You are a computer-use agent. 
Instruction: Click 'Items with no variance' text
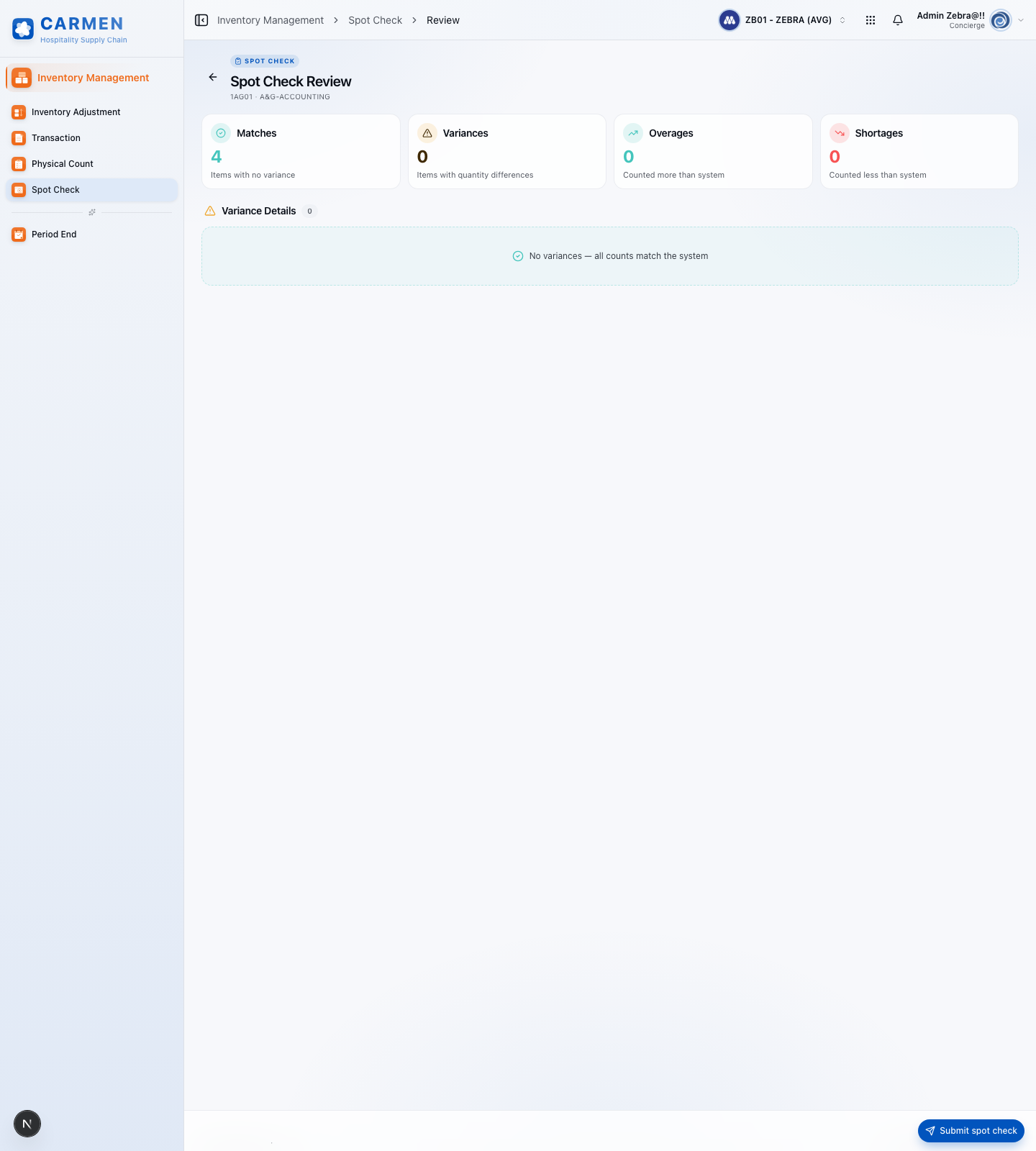click(253, 175)
